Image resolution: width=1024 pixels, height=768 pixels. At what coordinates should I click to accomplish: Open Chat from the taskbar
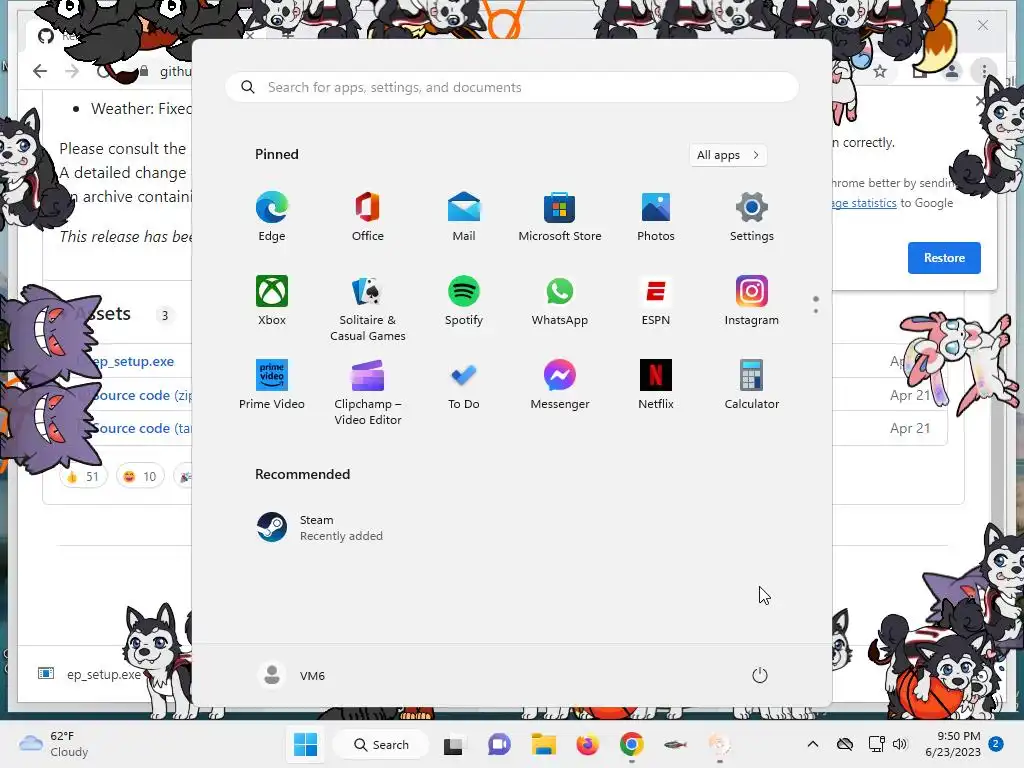[x=499, y=744]
